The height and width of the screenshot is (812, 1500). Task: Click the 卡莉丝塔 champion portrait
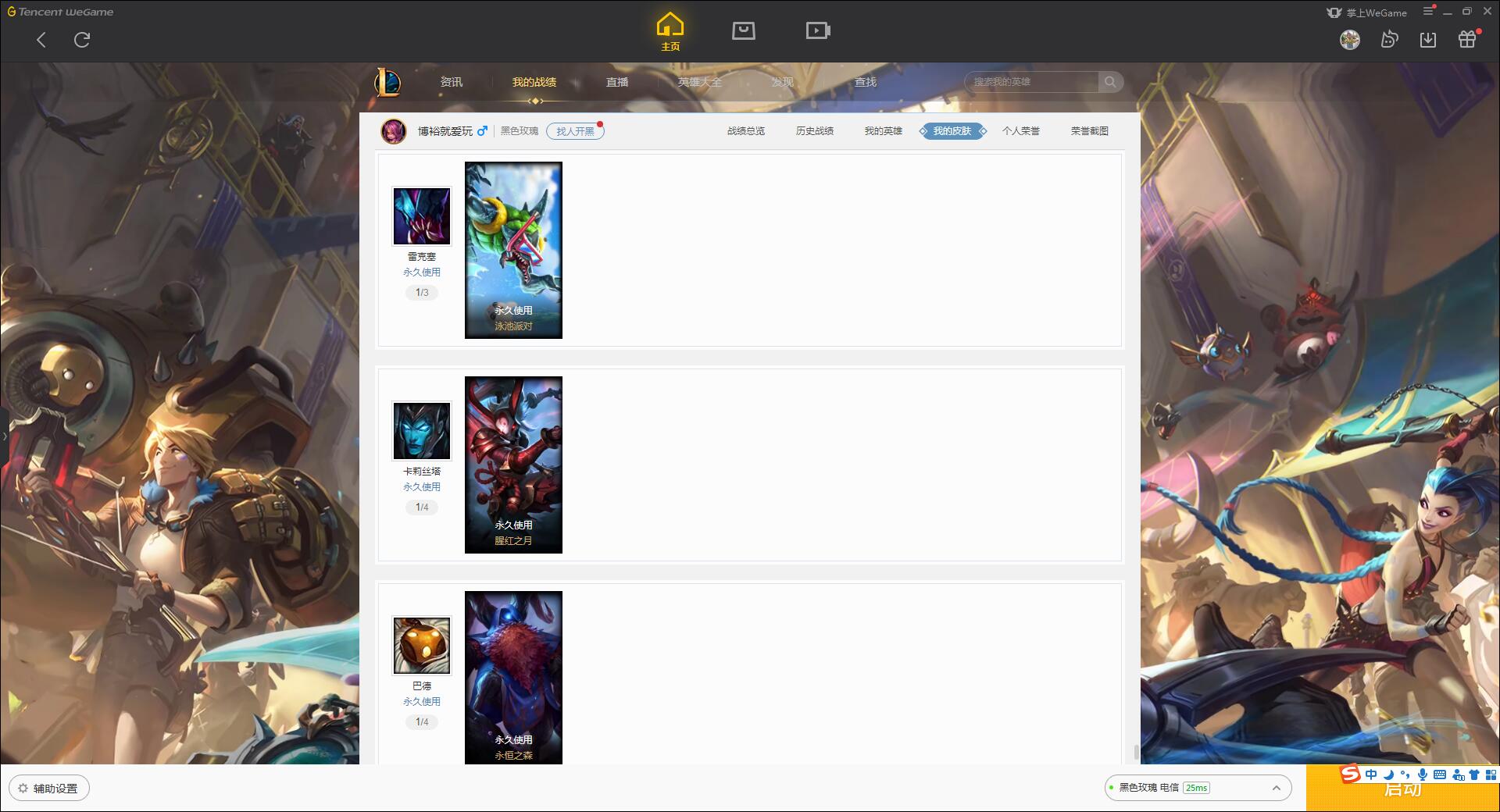[x=422, y=431]
